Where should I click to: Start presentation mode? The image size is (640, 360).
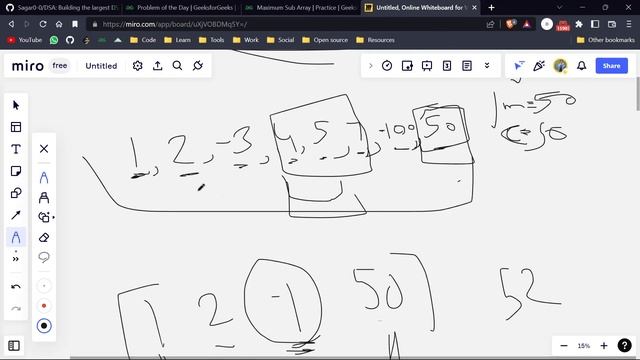(x=427, y=66)
